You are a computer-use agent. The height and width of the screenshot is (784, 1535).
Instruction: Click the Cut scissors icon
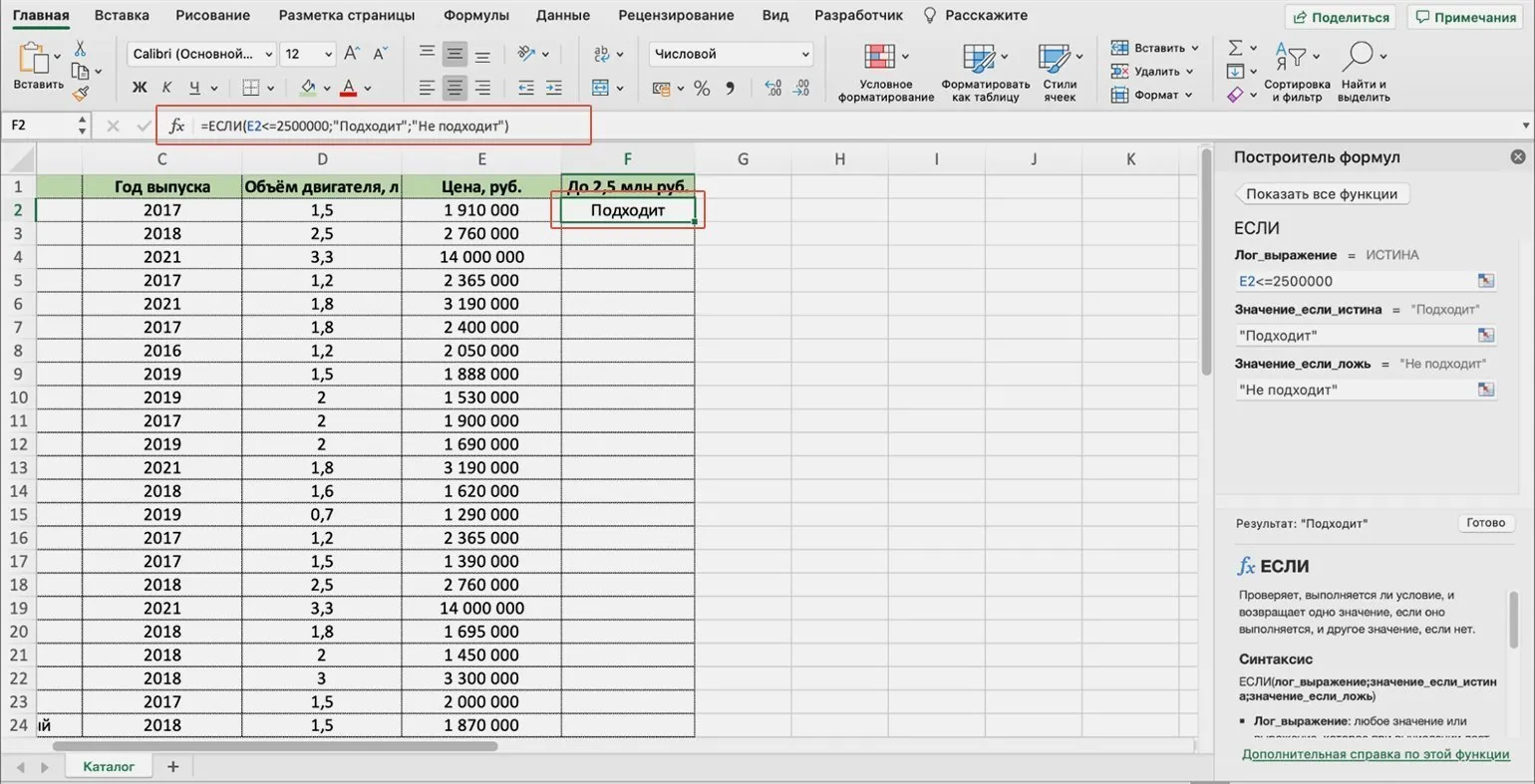click(81, 49)
